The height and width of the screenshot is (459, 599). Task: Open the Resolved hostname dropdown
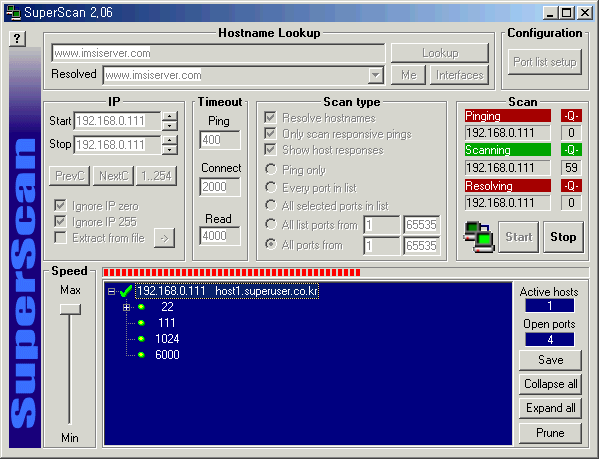point(376,75)
